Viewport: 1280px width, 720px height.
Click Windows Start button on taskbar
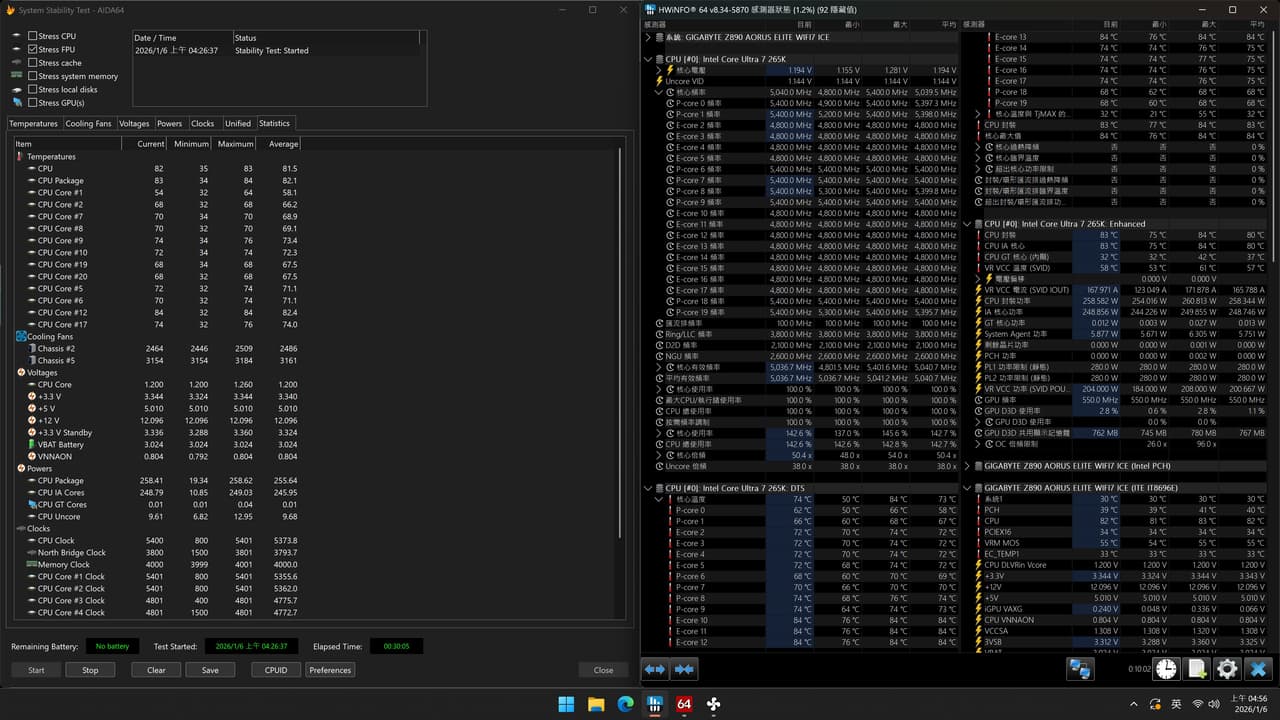[566, 704]
